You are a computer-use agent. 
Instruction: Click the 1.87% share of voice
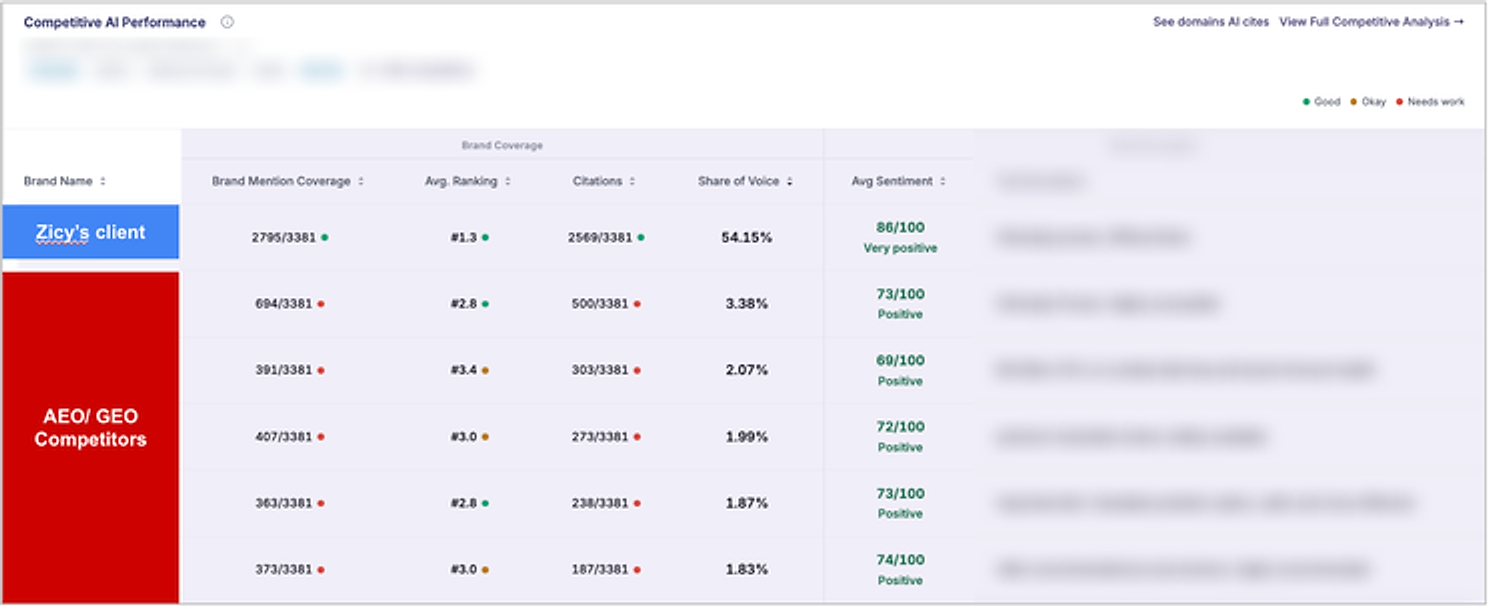pyautogui.click(x=747, y=503)
